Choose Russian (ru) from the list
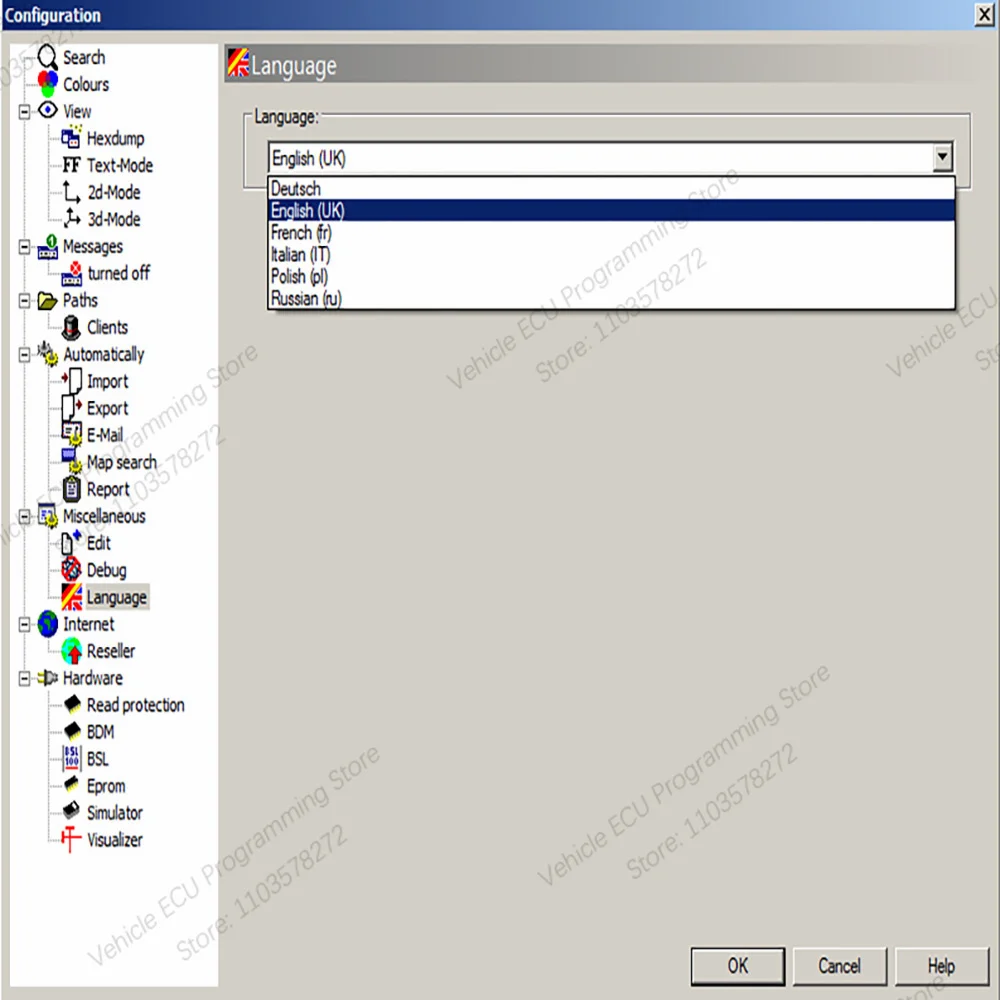This screenshot has width=1000, height=1000. click(611, 298)
